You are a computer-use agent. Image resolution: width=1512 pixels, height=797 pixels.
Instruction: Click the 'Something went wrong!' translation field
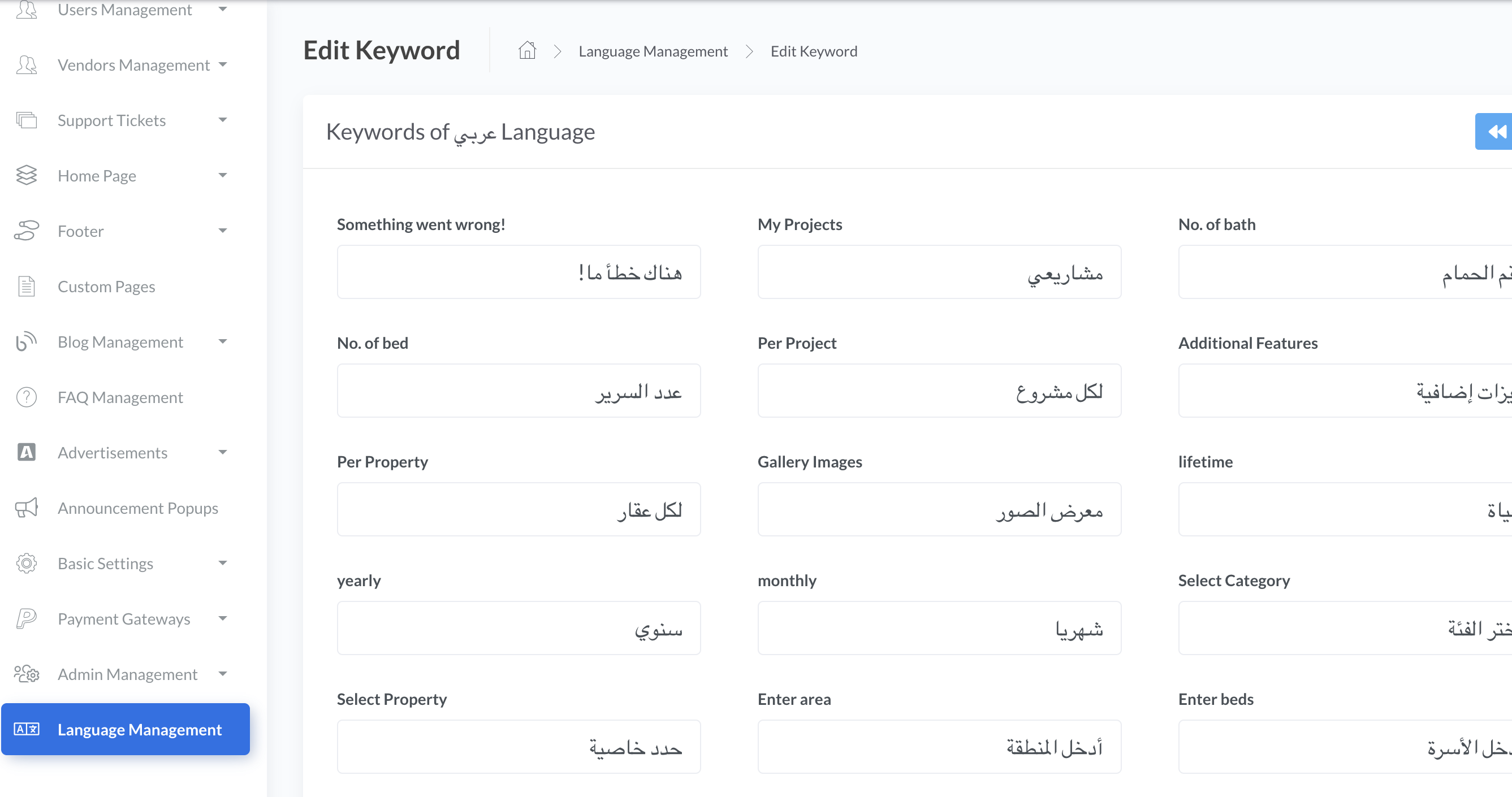(519, 272)
